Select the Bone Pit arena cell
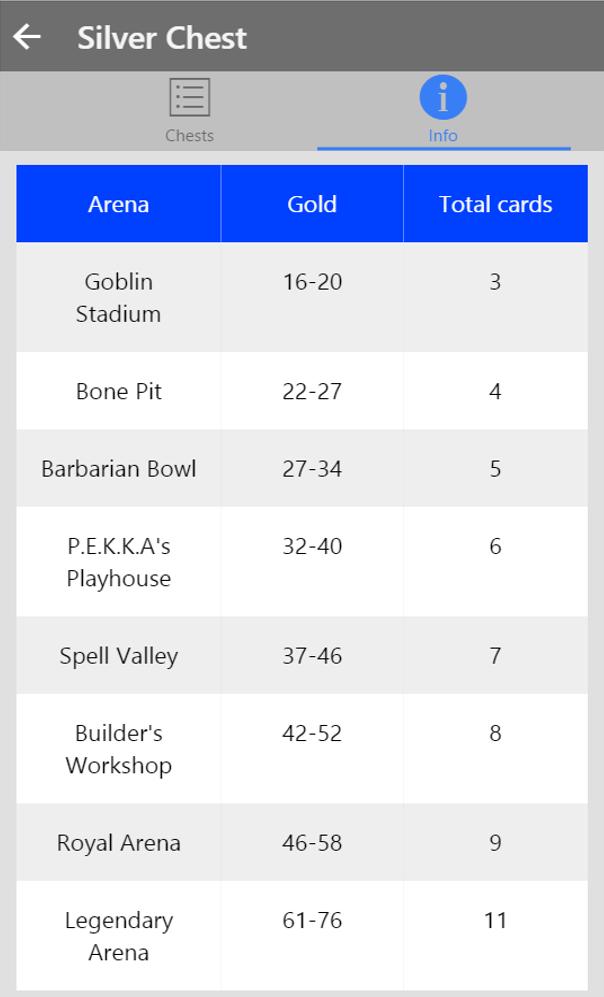The height and width of the screenshot is (997, 604). (x=118, y=391)
